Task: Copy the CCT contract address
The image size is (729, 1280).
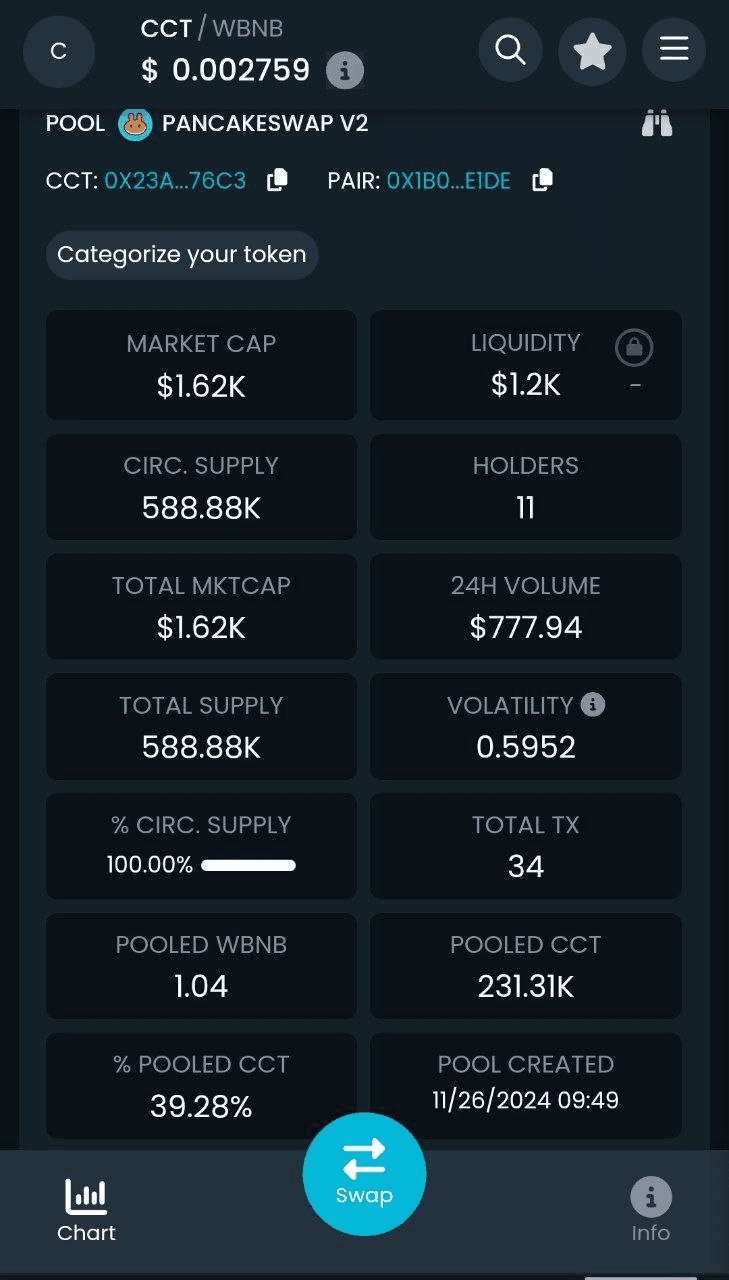Action: [277, 180]
